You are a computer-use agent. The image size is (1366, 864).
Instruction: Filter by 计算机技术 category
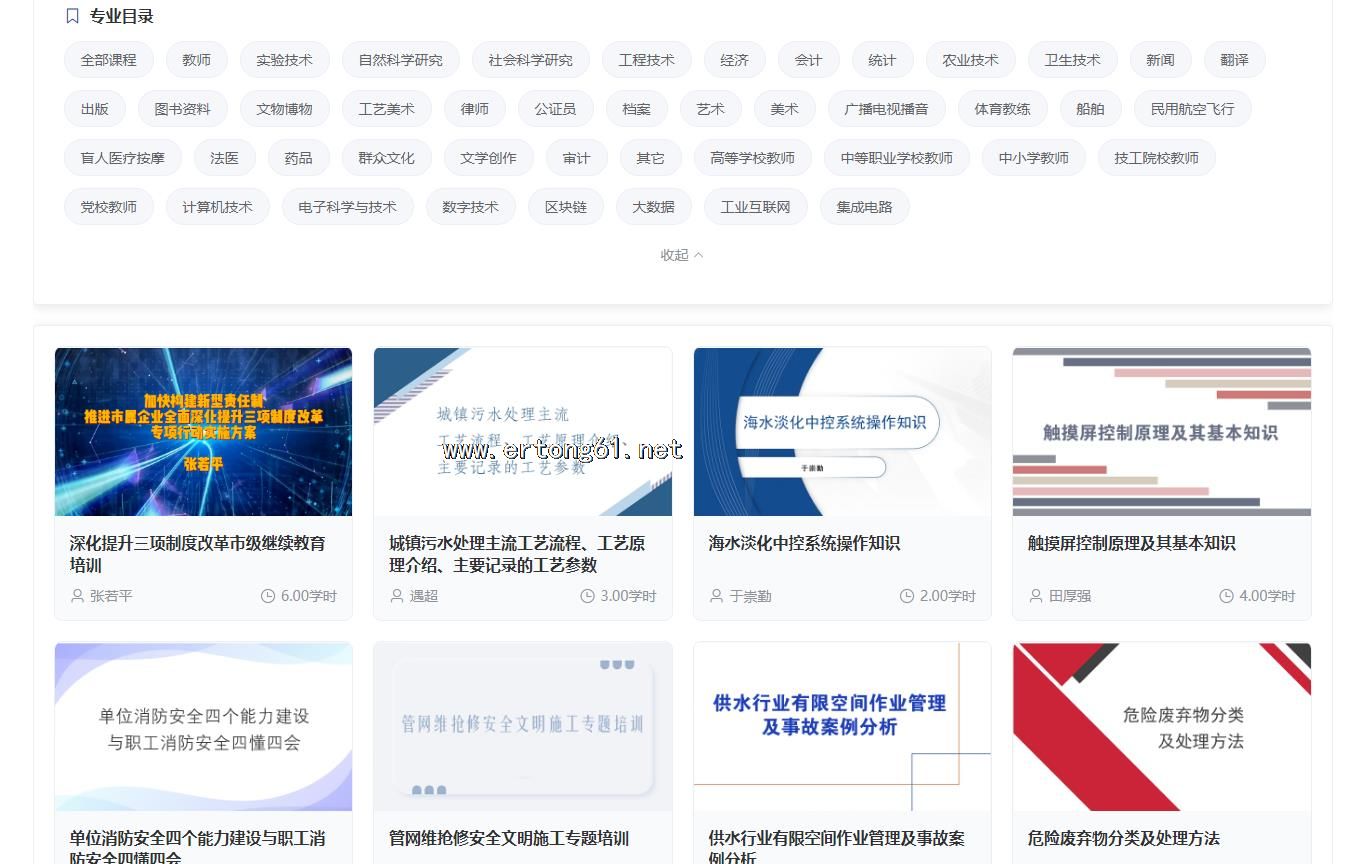tap(217, 207)
